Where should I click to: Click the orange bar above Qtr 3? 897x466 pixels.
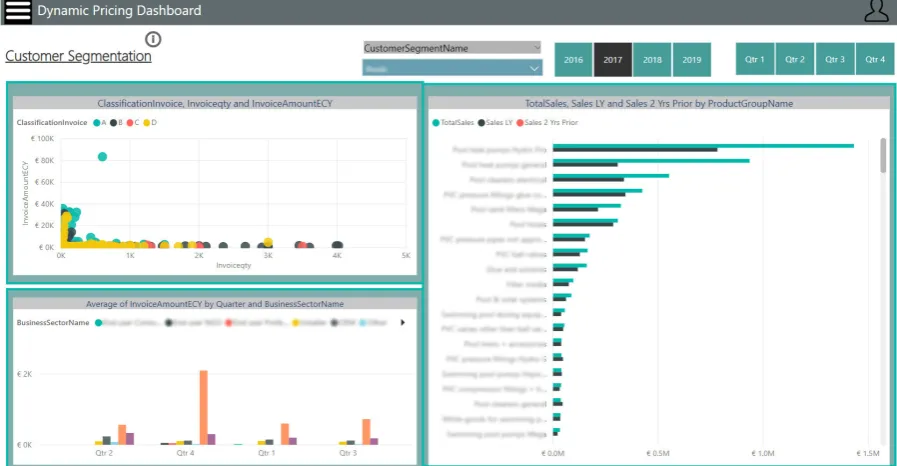[x=366, y=432]
